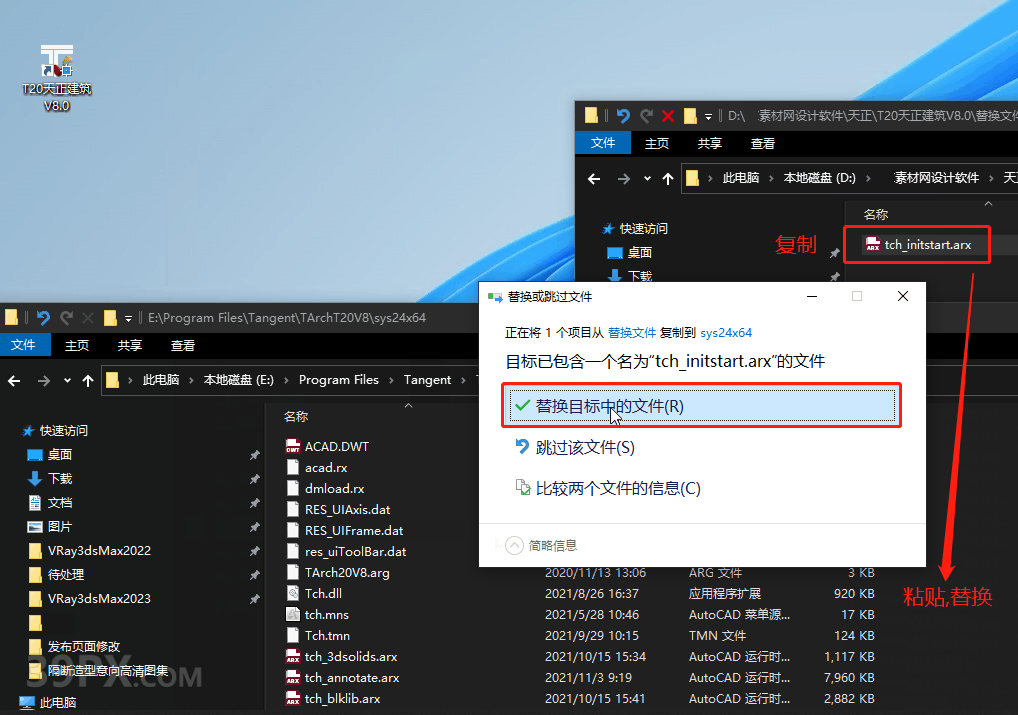The height and width of the screenshot is (715, 1018).
Task: Open 共享 tab in D: Explorer window
Action: [709, 144]
